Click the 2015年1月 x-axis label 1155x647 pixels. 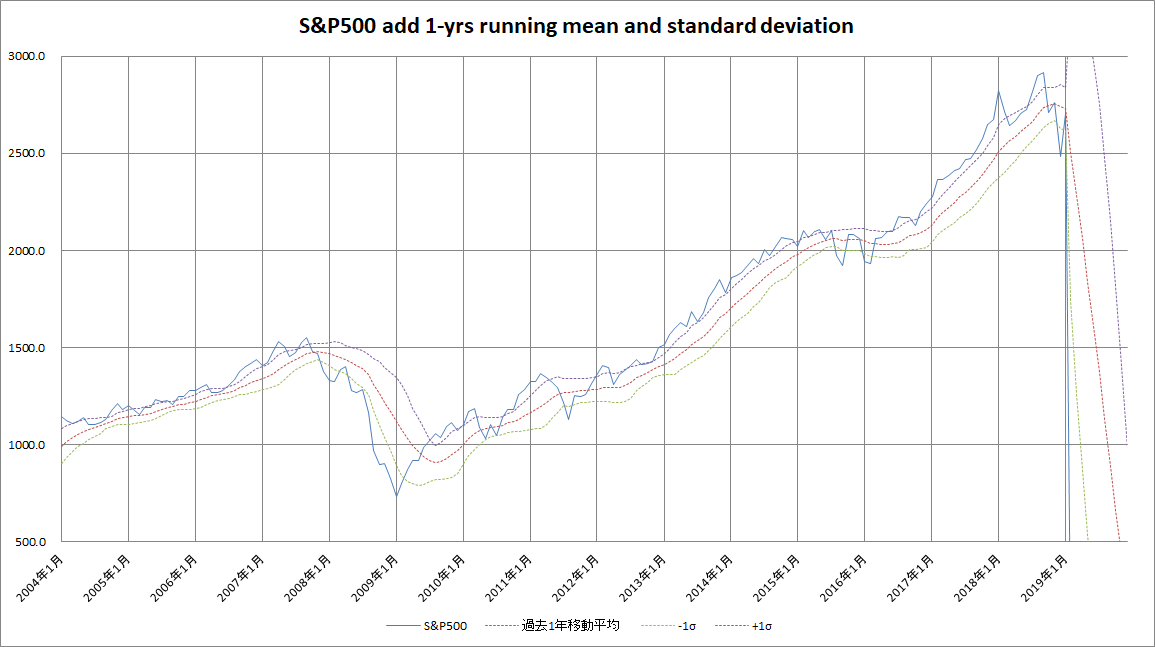776,579
